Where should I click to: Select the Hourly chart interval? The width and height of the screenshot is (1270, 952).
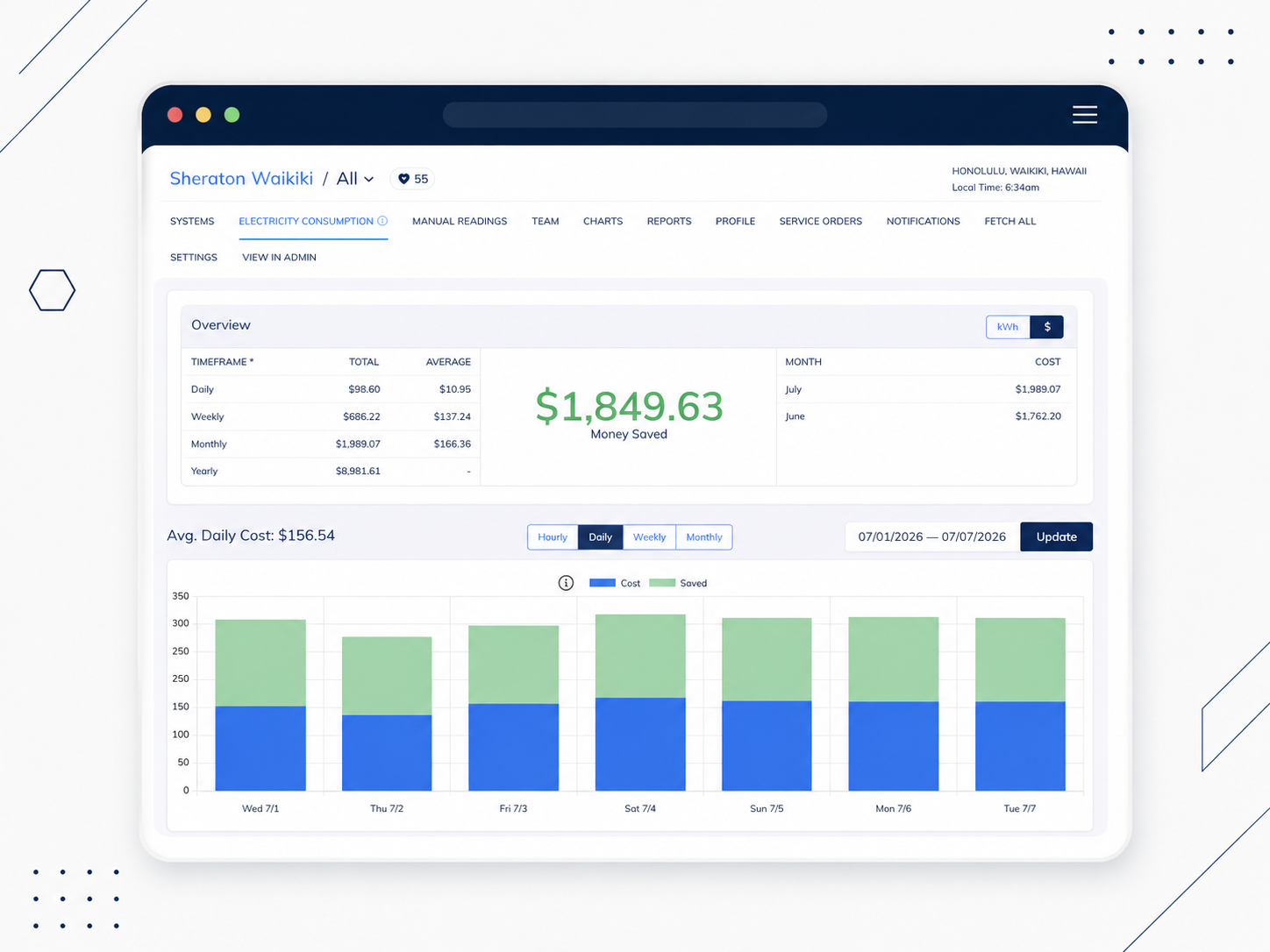pyautogui.click(x=553, y=537)
